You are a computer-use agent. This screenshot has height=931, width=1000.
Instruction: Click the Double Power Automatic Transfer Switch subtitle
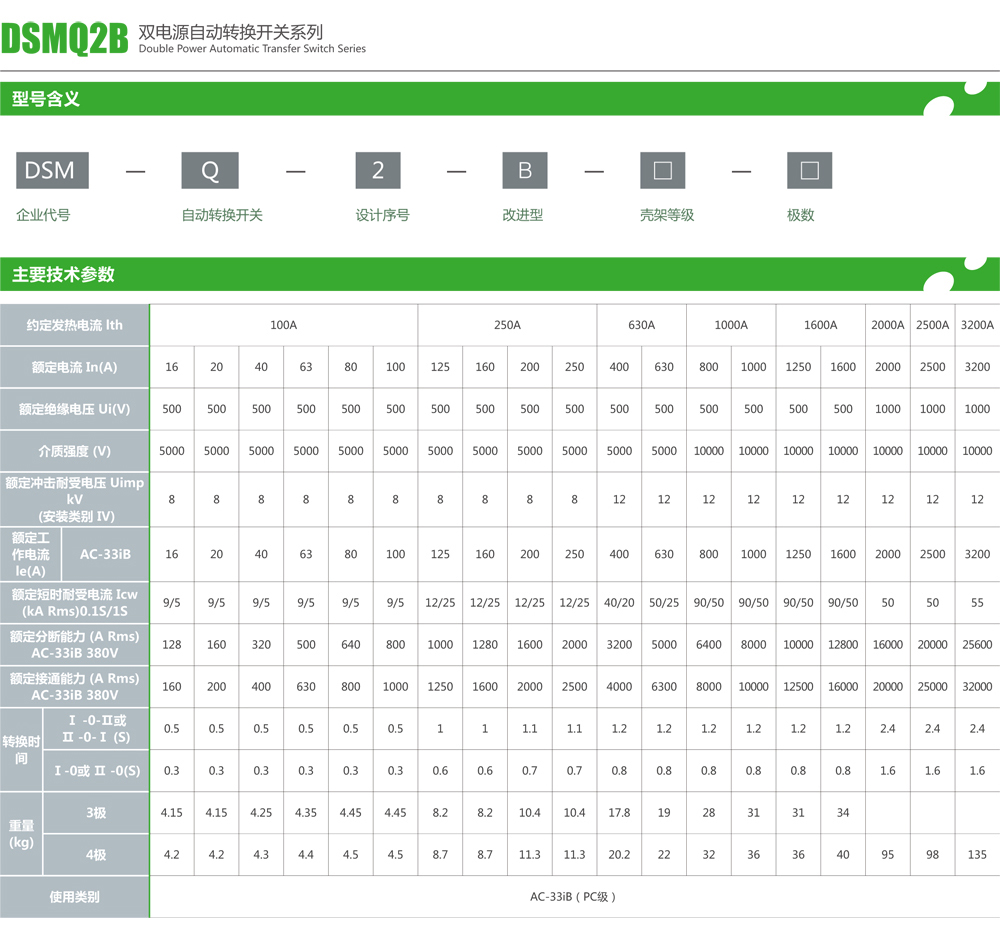(x=252, y=49)
